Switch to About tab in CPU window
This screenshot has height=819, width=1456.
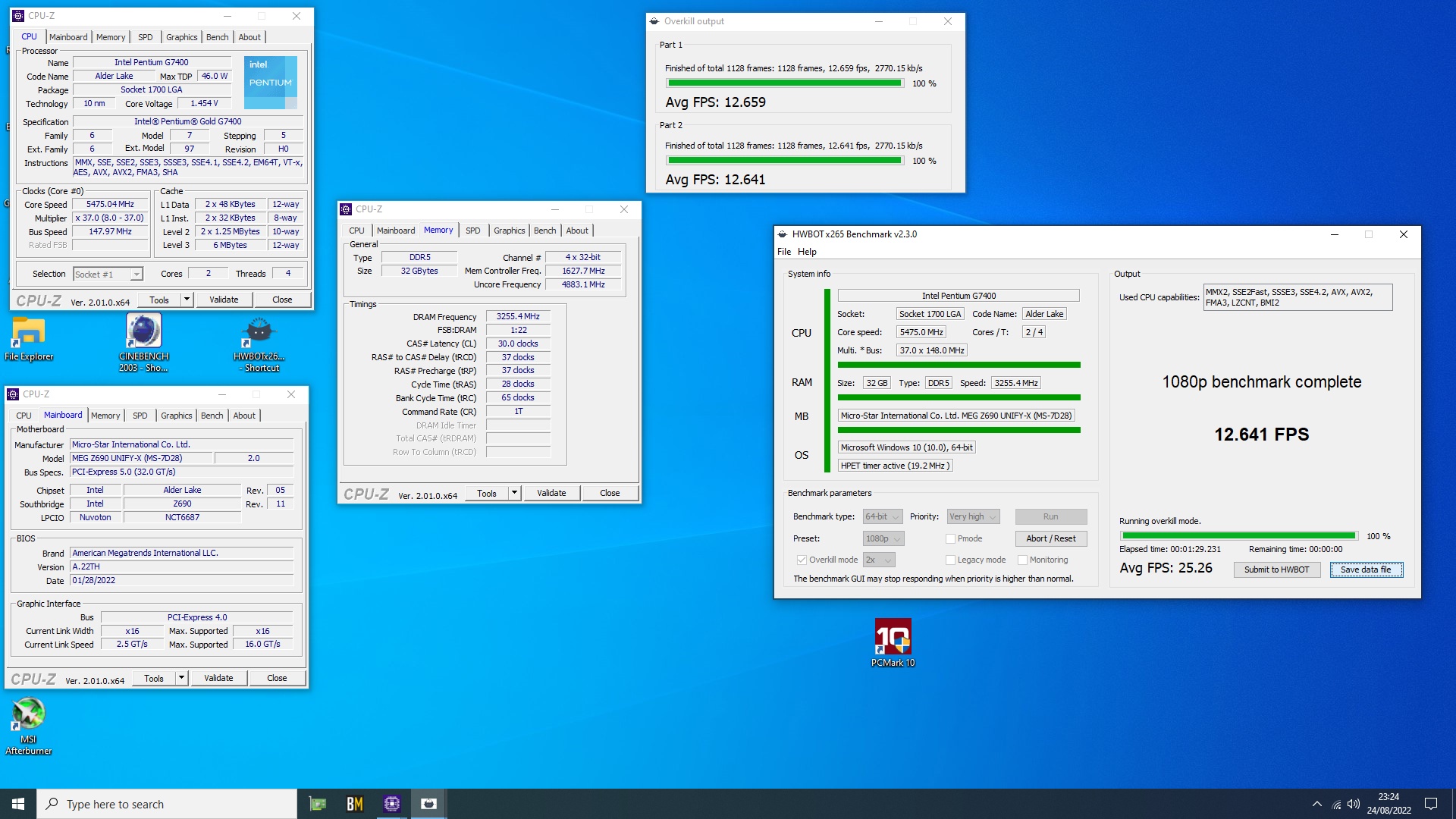click(249, 37)
